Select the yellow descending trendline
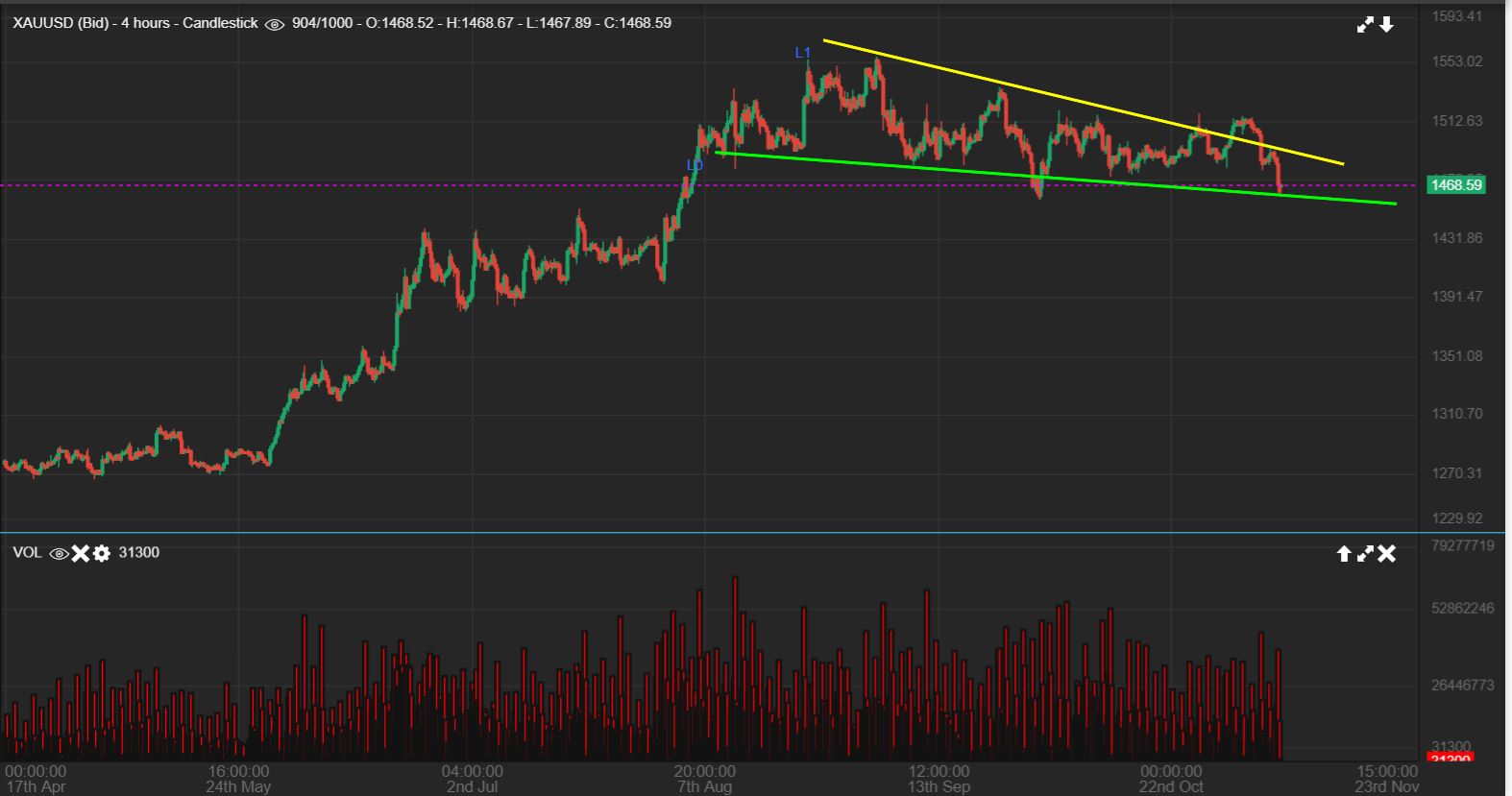Image resolution: width=1512 pixels, height=796 pixels. 1083,103
